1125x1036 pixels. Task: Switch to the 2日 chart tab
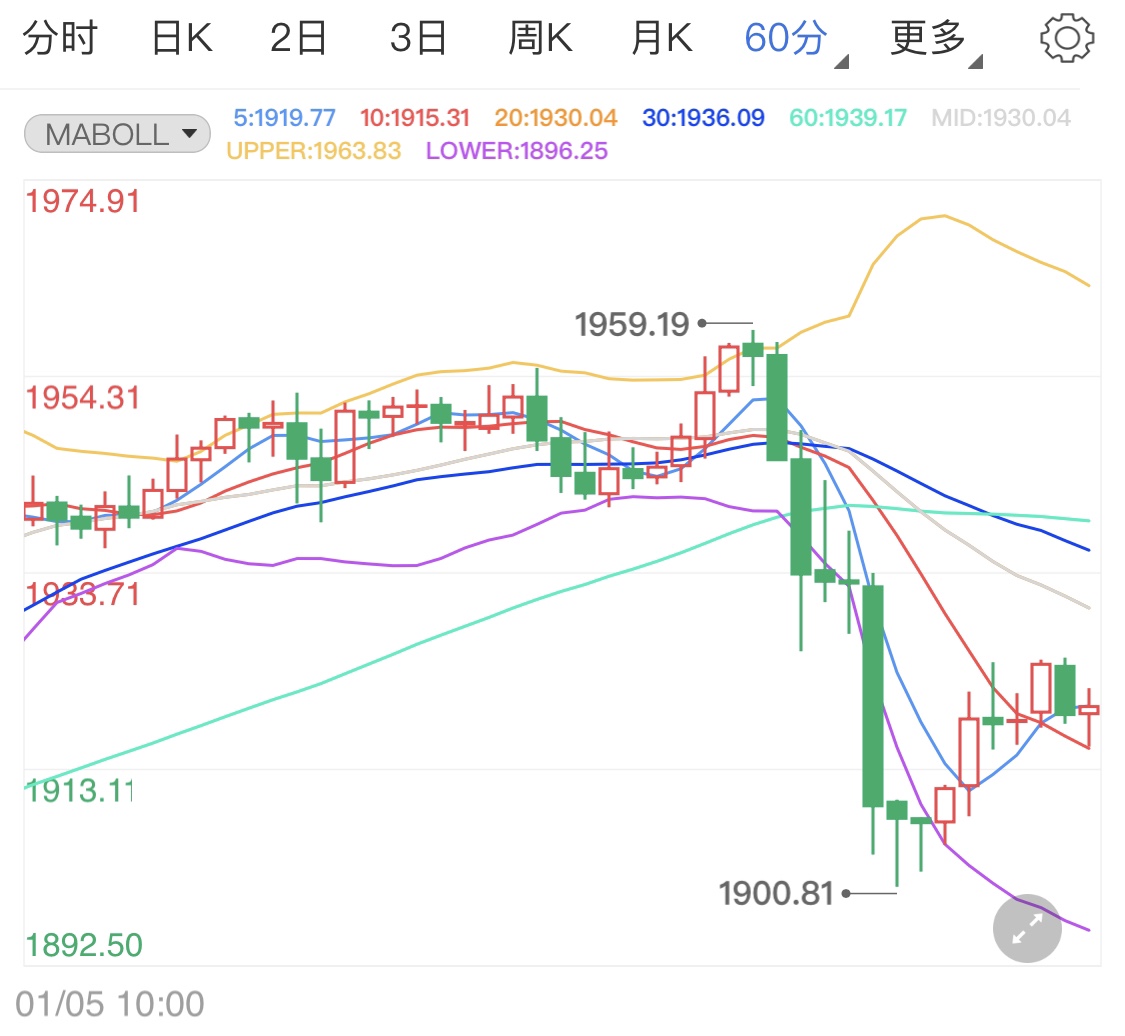pos(298,38)
